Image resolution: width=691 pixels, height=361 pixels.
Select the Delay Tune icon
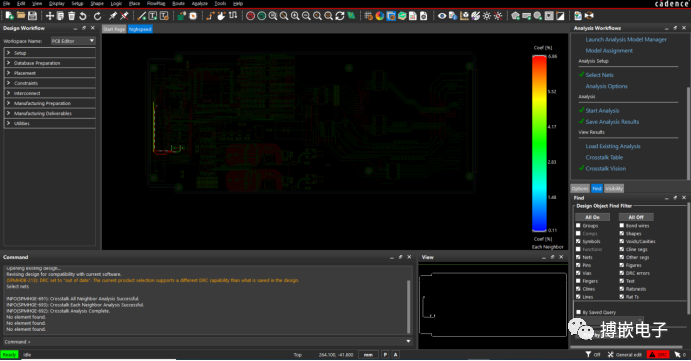click(233, 16)
